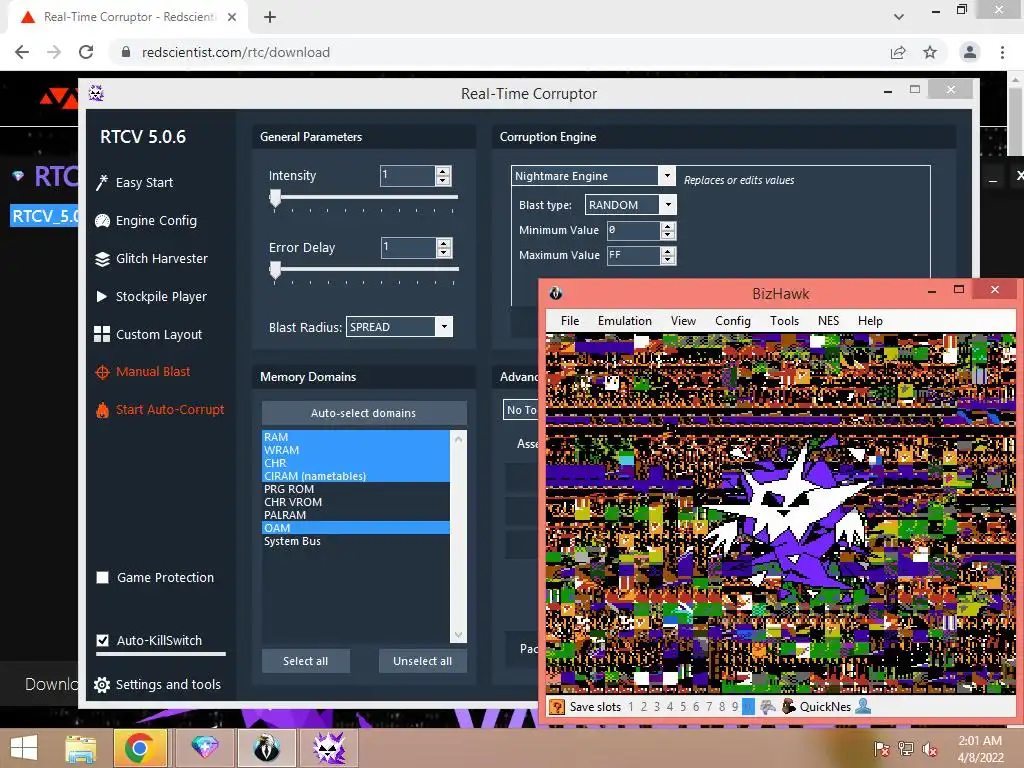Click BizHawk question-block icon in status bar
Viewport: 1024px width, 768px height.
pyautogui.click(x=556, y=707)
